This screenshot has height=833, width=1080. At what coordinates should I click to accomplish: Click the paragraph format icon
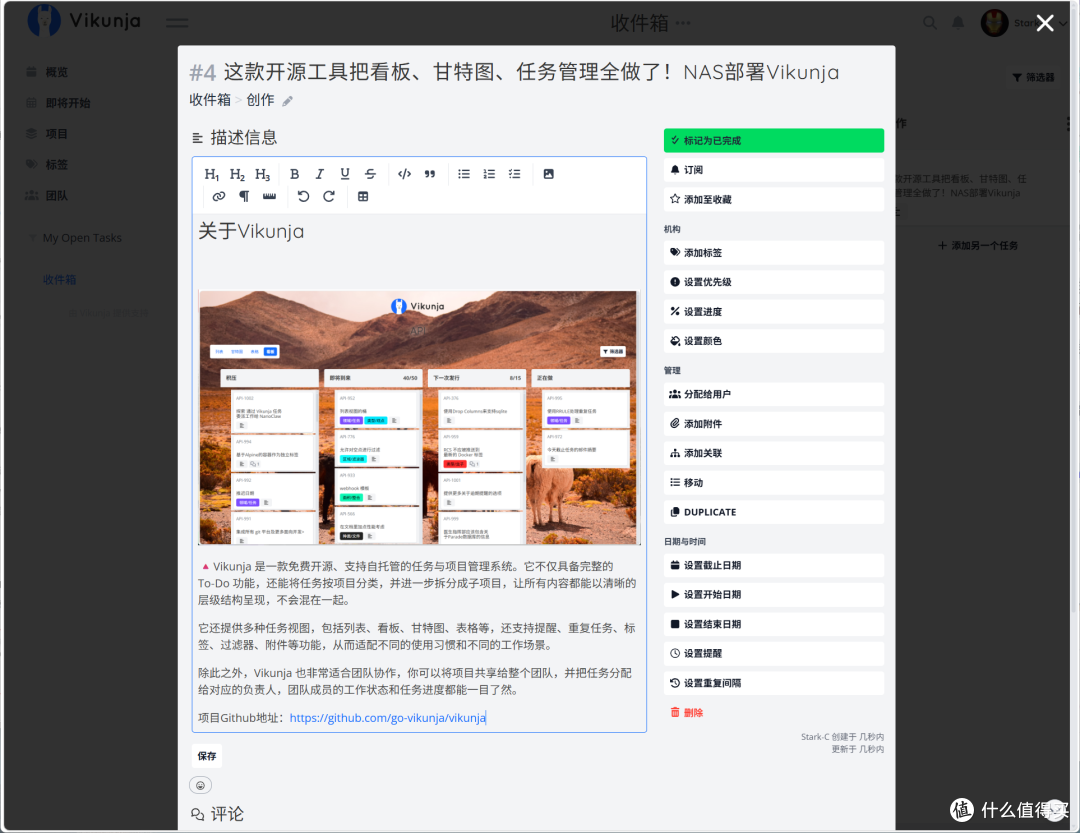pos(244,196)
